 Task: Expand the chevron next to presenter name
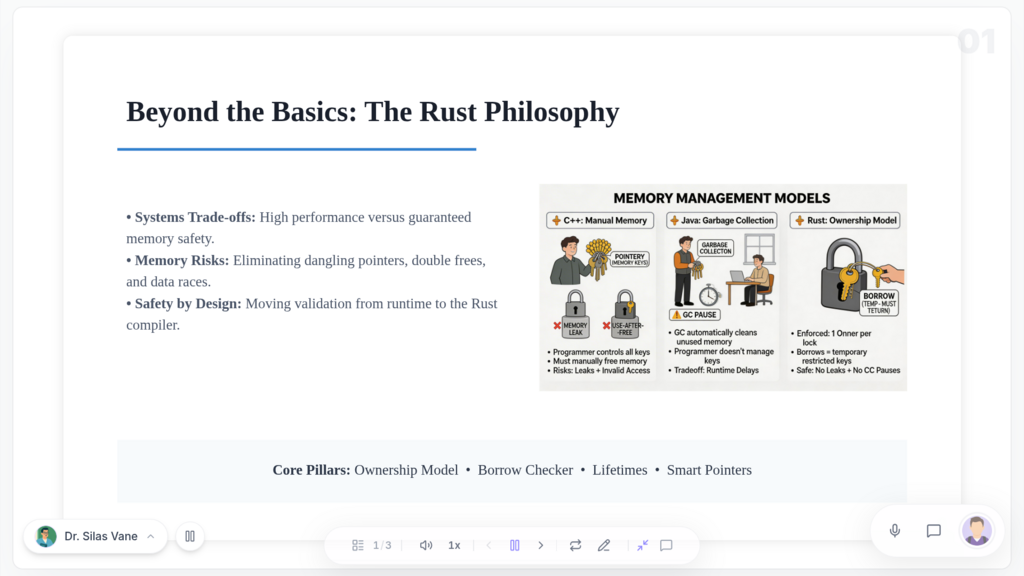point(151,536)
